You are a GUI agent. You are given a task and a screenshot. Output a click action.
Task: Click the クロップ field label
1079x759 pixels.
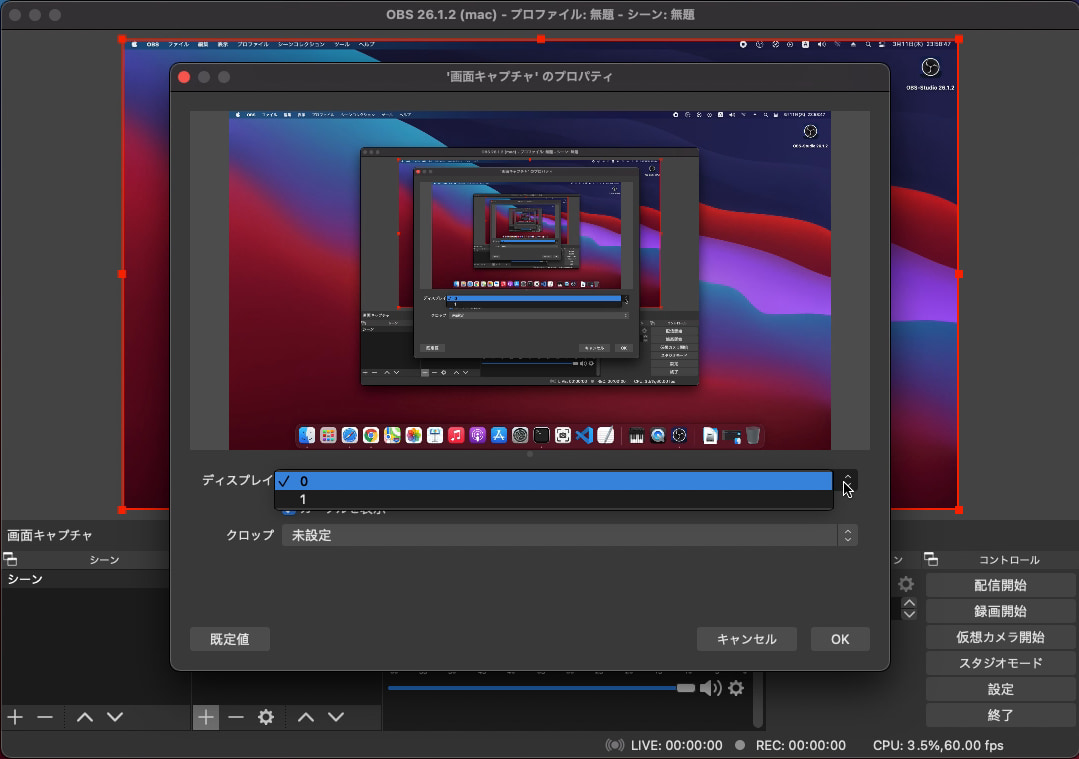[x=250, y=535]
